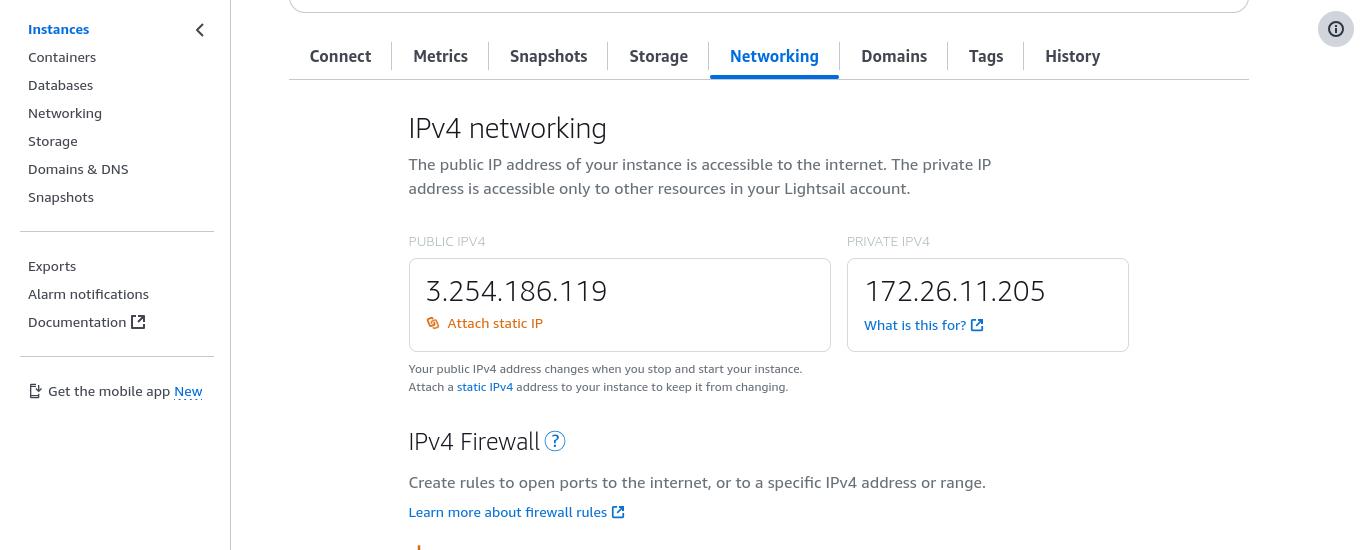
Task: Open Alarm notifications in the sidebar
Action: tap(88, 294)
